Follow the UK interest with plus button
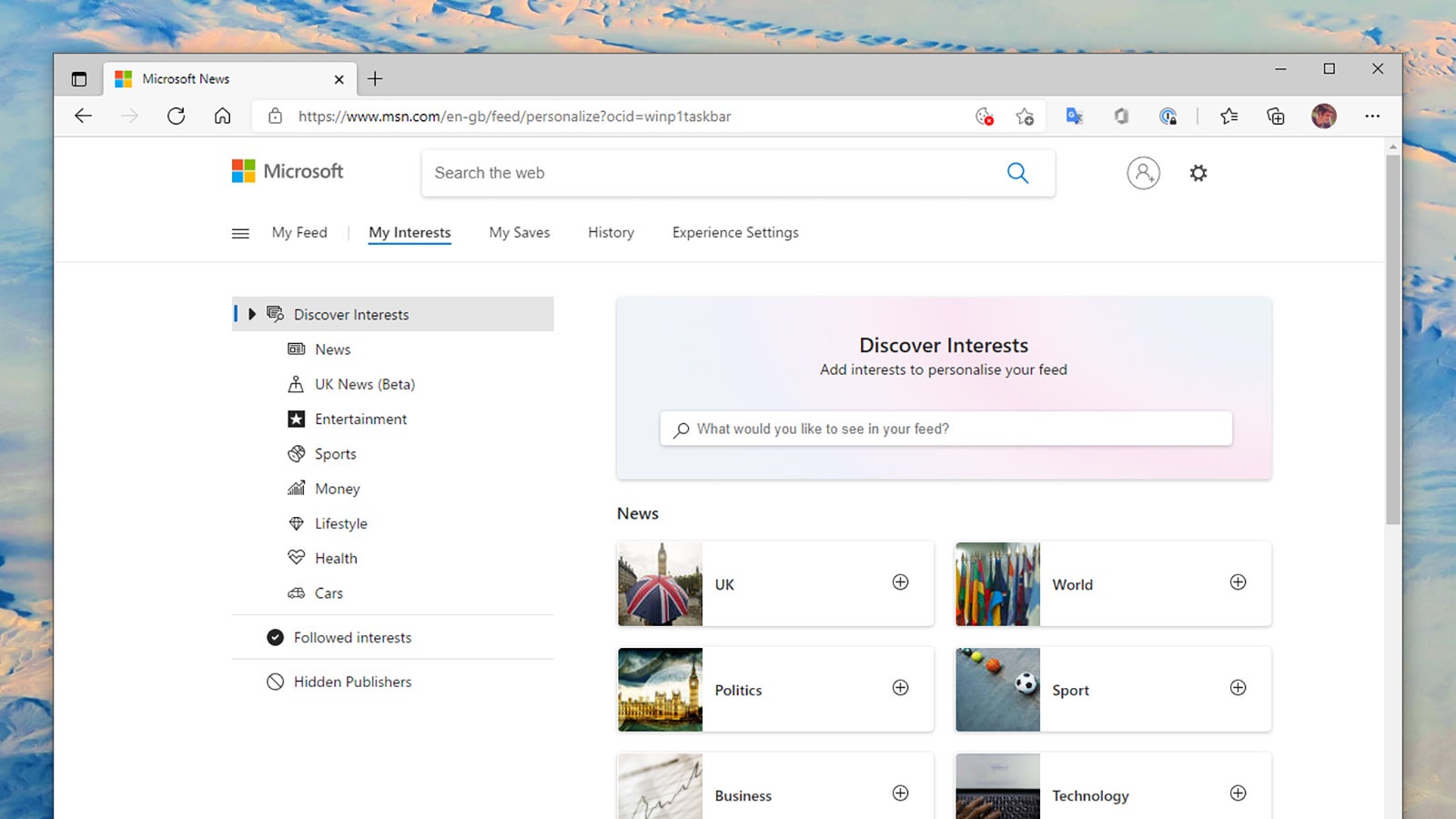 tap(900, 582)
